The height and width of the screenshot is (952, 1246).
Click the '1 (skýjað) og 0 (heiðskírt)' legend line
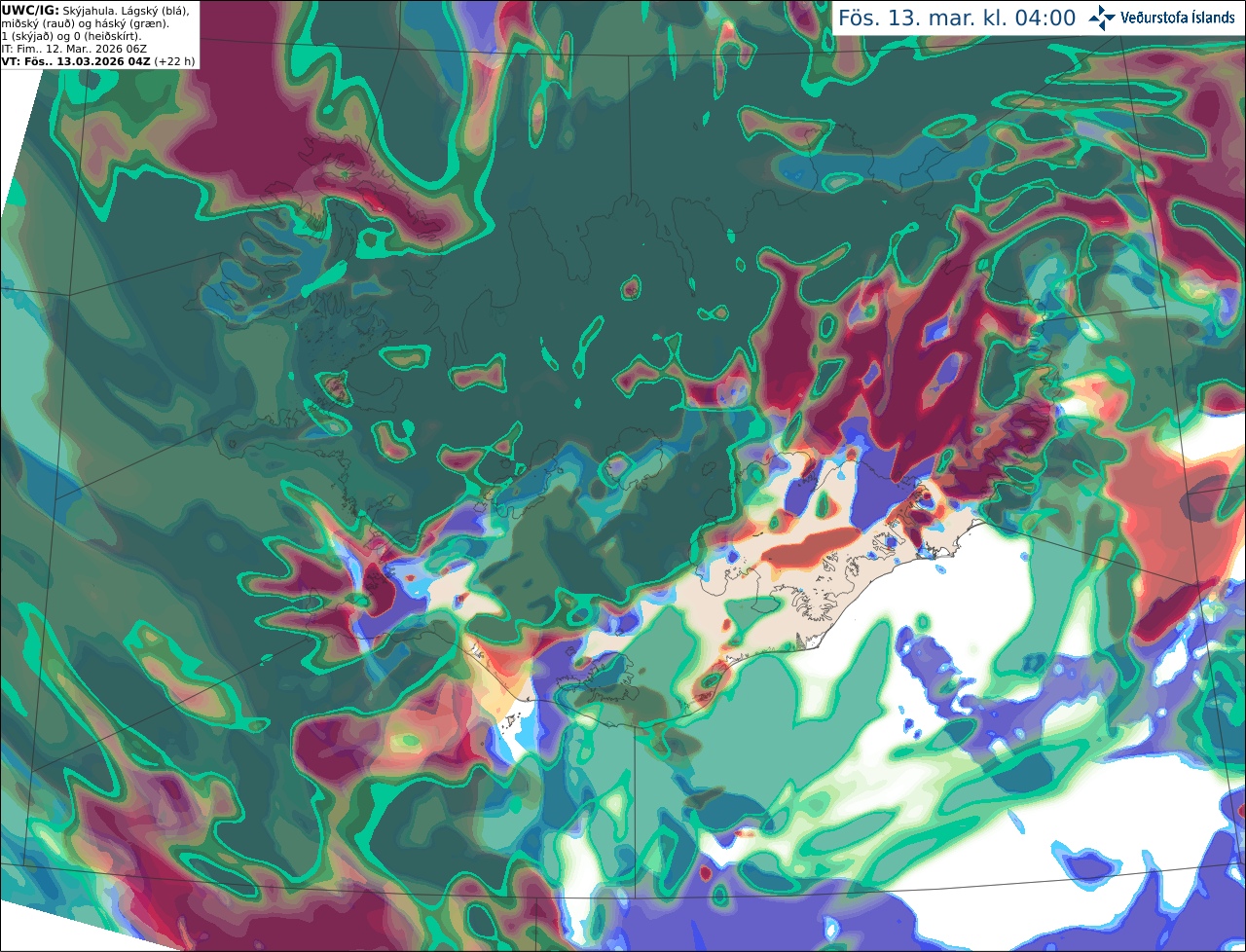(71, 36)
